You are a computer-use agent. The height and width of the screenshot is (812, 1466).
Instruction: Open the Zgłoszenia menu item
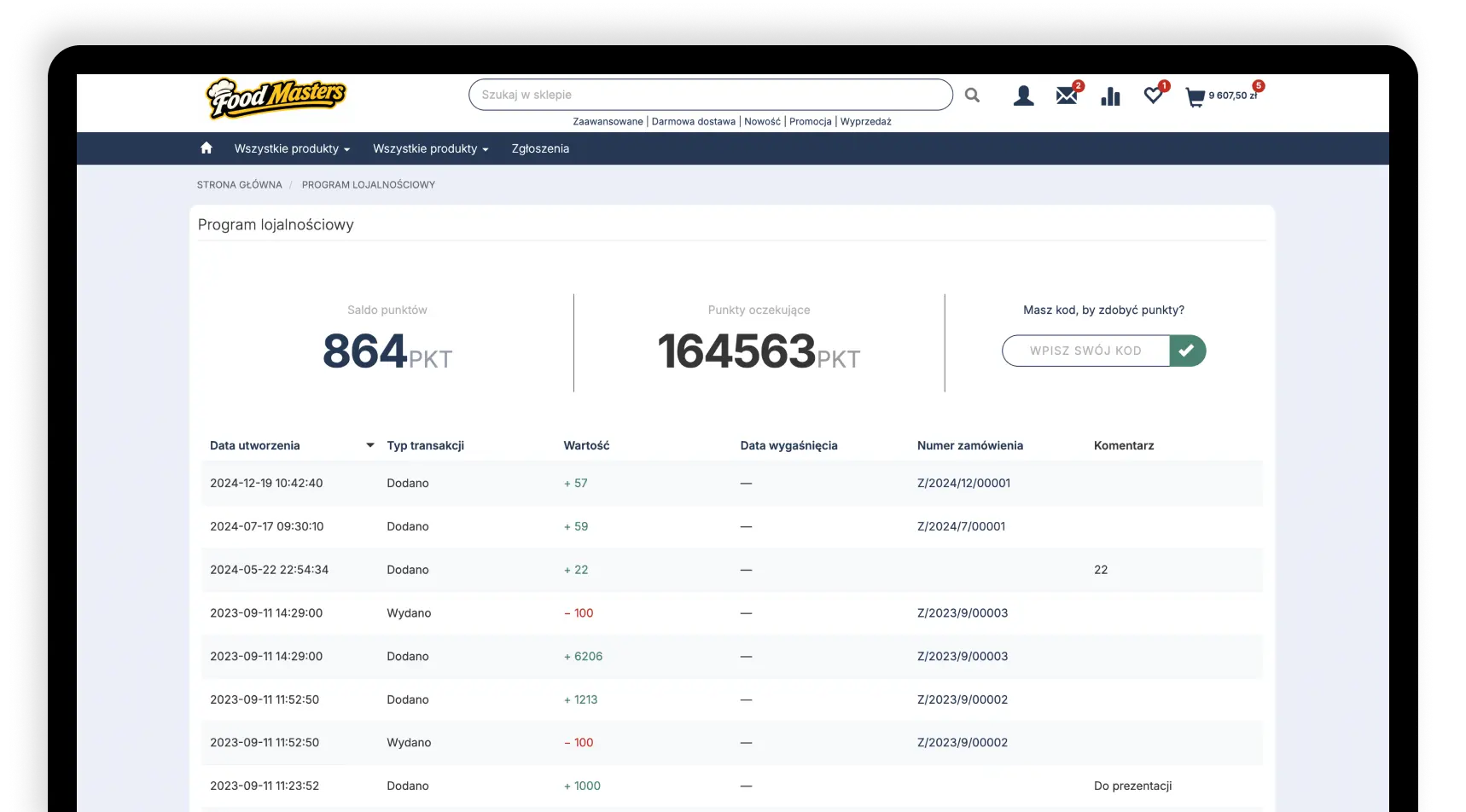click(x=540, y=148)
